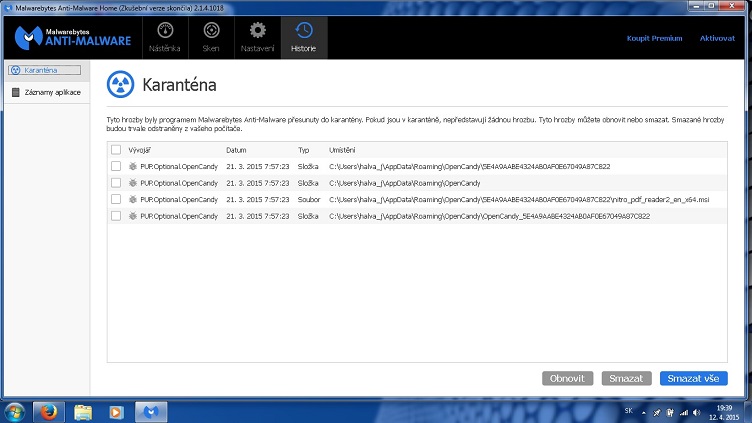Click the Historie clock icon
This screenshot has width=752, height=423.
304,30
